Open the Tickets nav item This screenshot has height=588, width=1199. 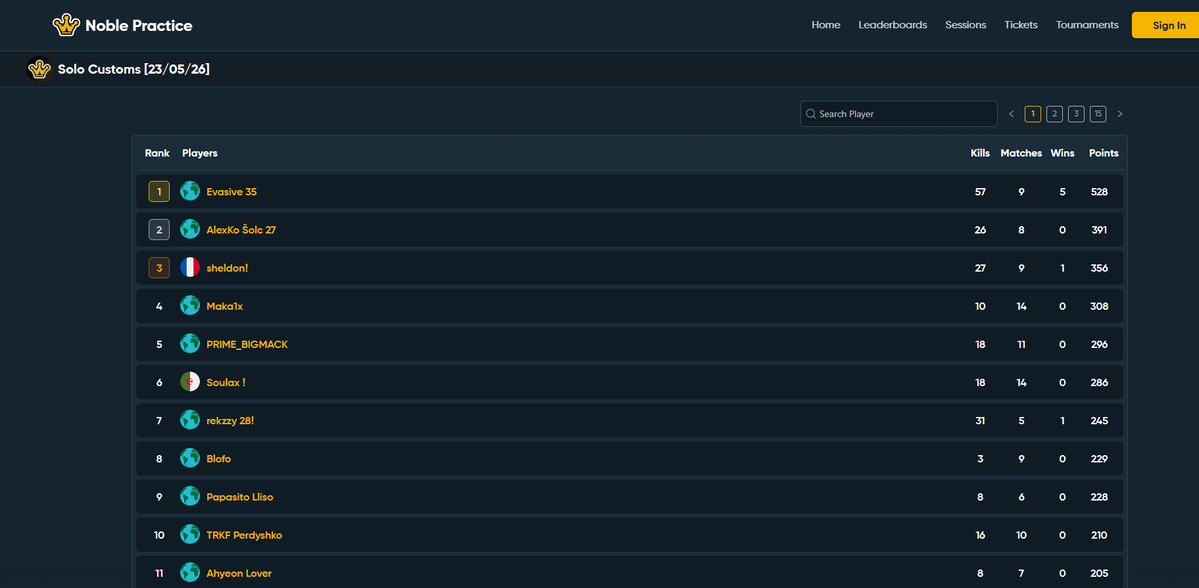click(1021, 25)
